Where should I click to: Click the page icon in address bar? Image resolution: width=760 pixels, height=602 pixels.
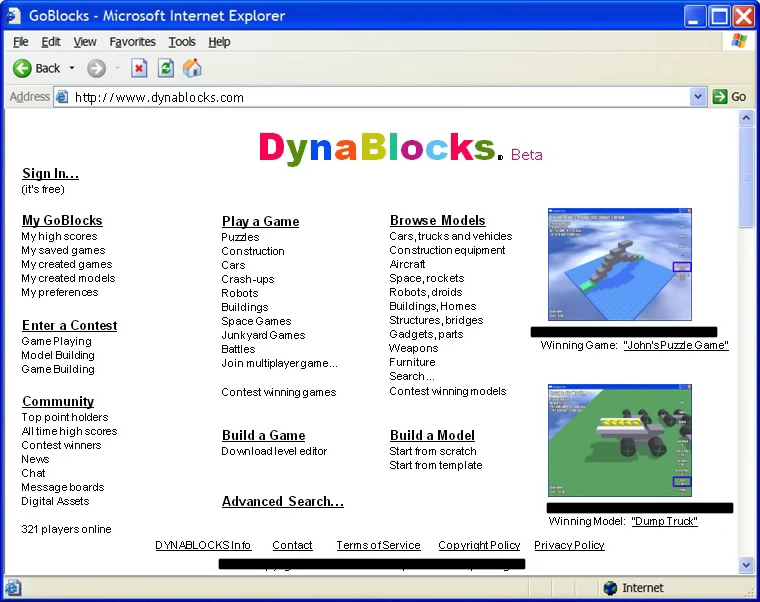tap(62, 97)
